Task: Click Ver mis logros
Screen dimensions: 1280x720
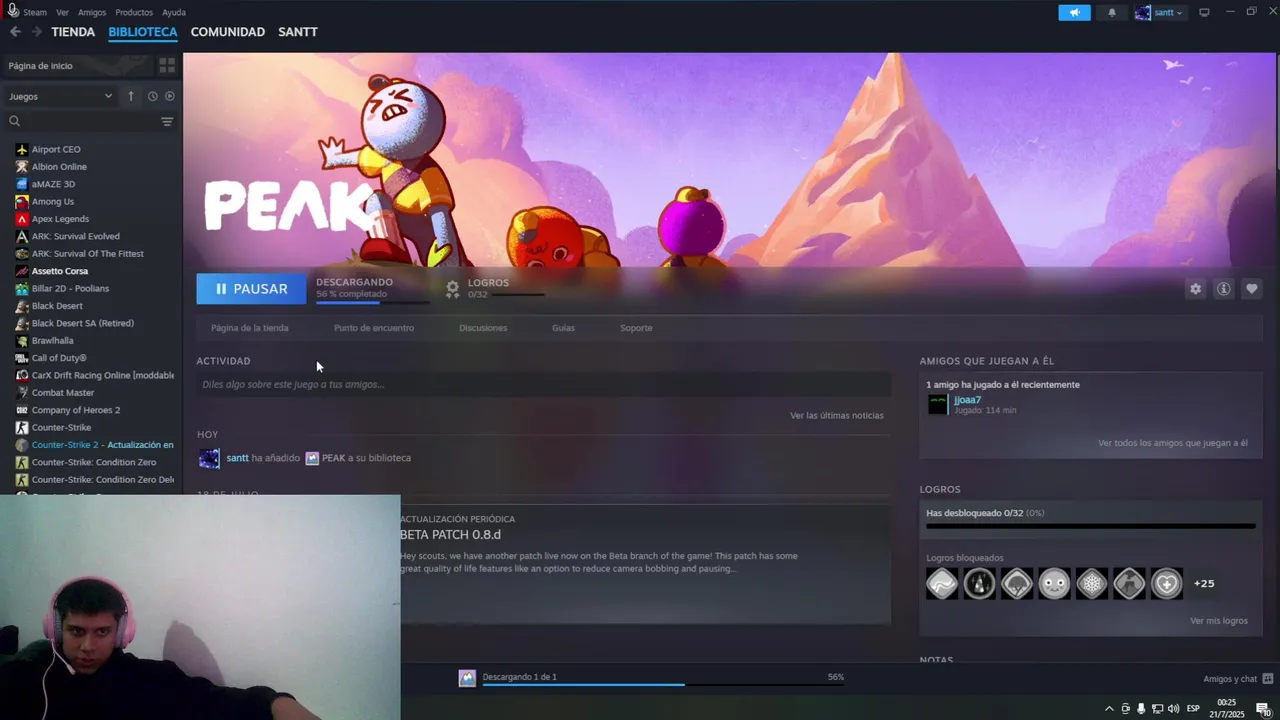Action: point(1219,621)
